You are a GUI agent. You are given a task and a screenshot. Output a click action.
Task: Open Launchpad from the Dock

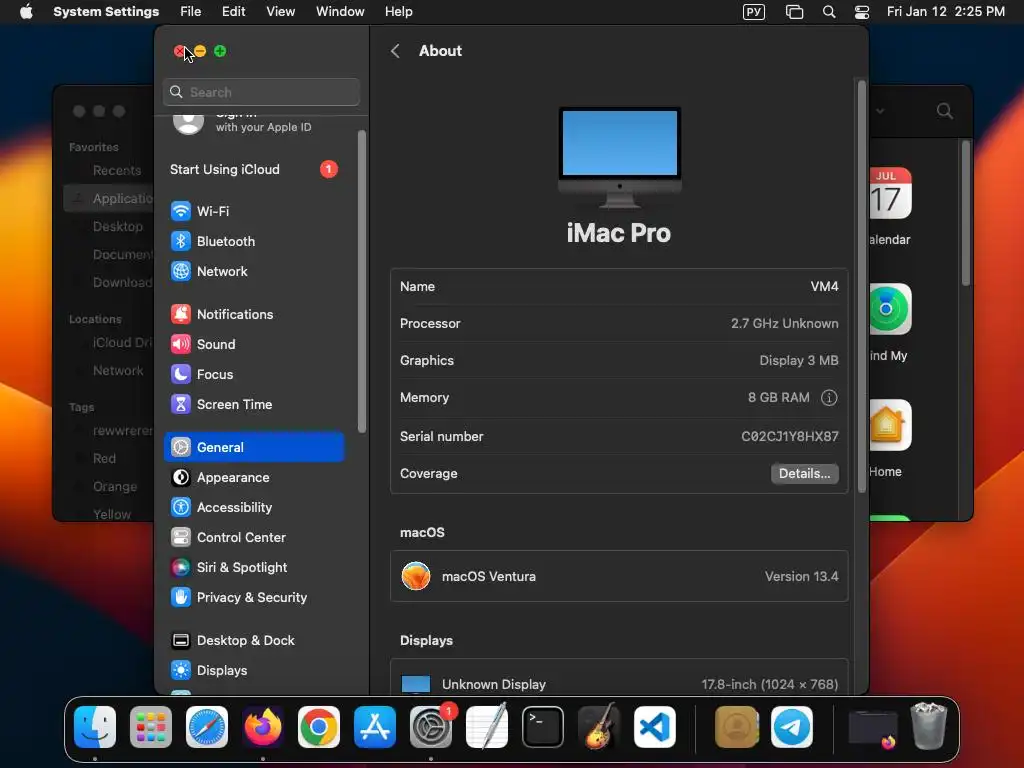click(x=151, y=727)
